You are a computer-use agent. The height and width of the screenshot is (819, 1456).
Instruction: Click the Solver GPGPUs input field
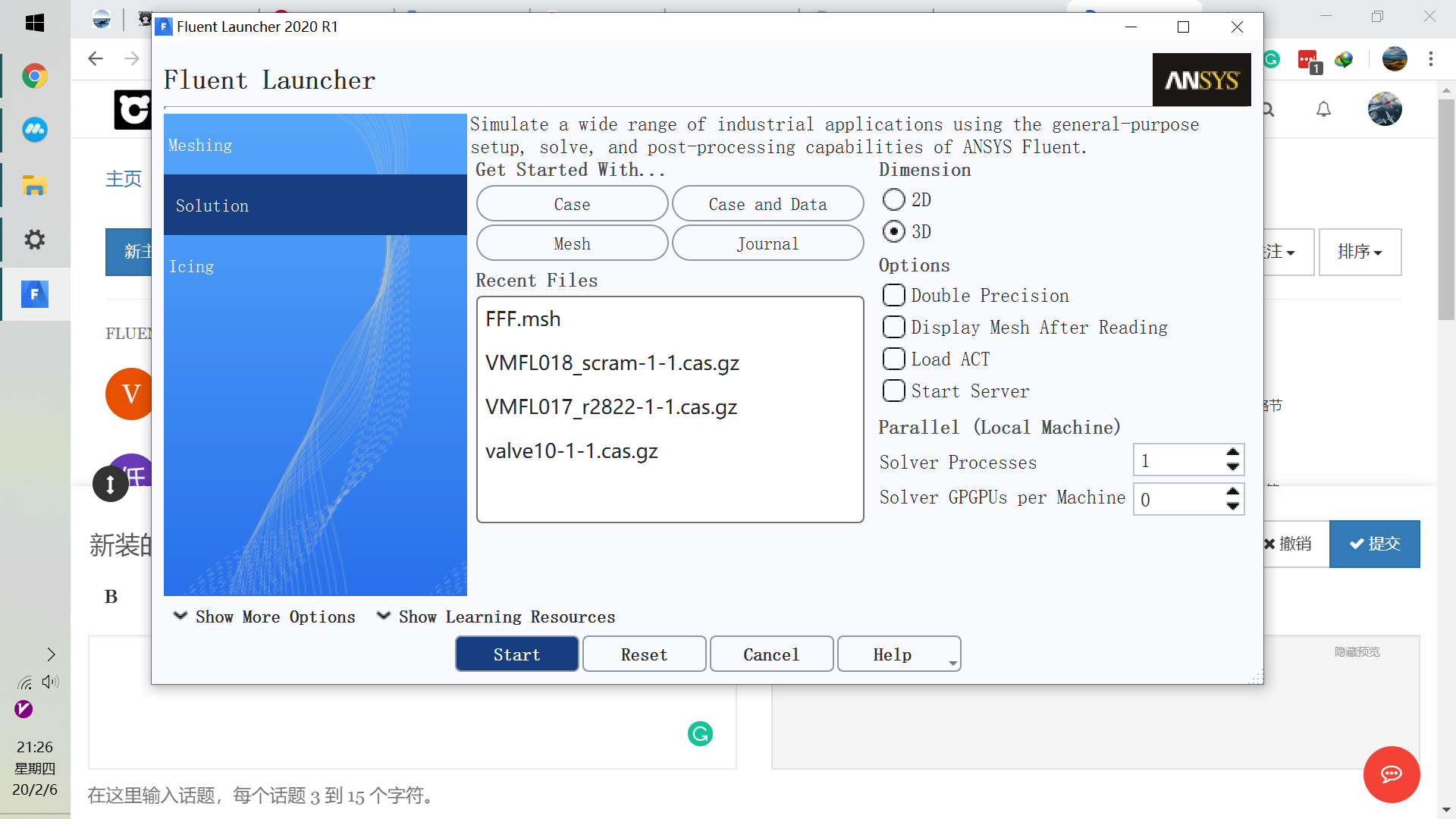(x=1178, y=499)
